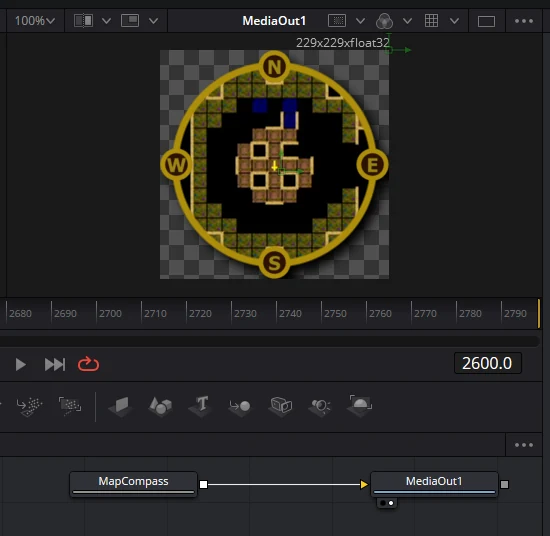Image resolution: width=550 pixels, height=536 pixels.
Task: Click the play button
Action: coord(21,364)
